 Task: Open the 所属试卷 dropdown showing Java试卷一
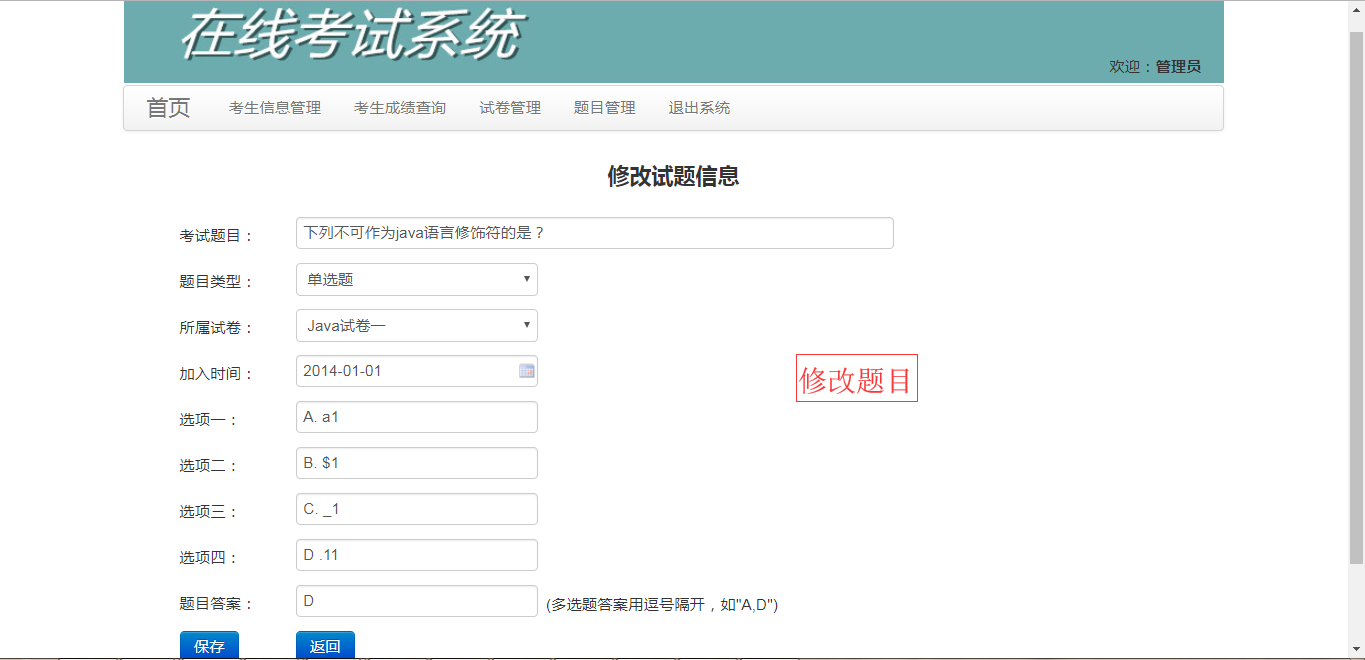tap(417, 325)
